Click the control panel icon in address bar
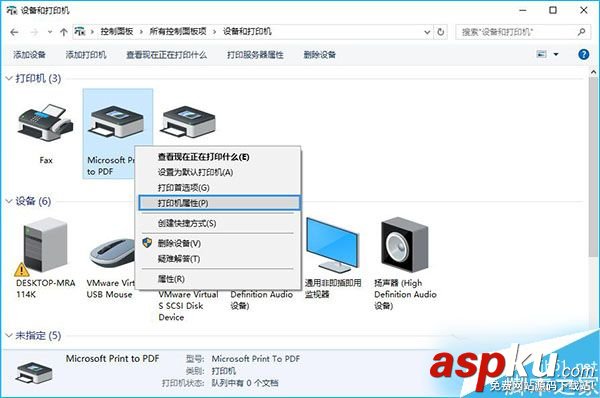 click(80, 32)
